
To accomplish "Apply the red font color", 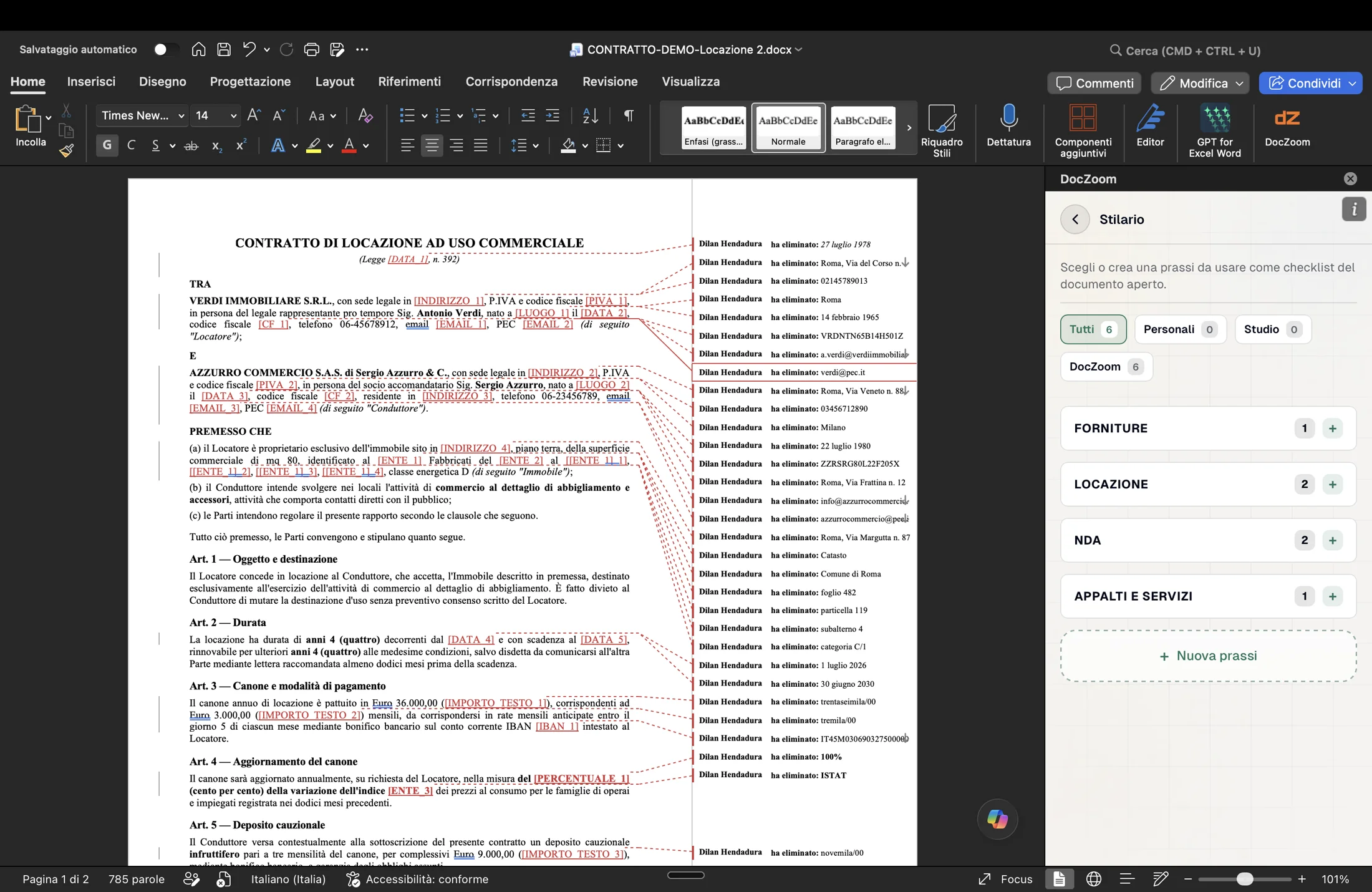I will (x=349, y=145).
